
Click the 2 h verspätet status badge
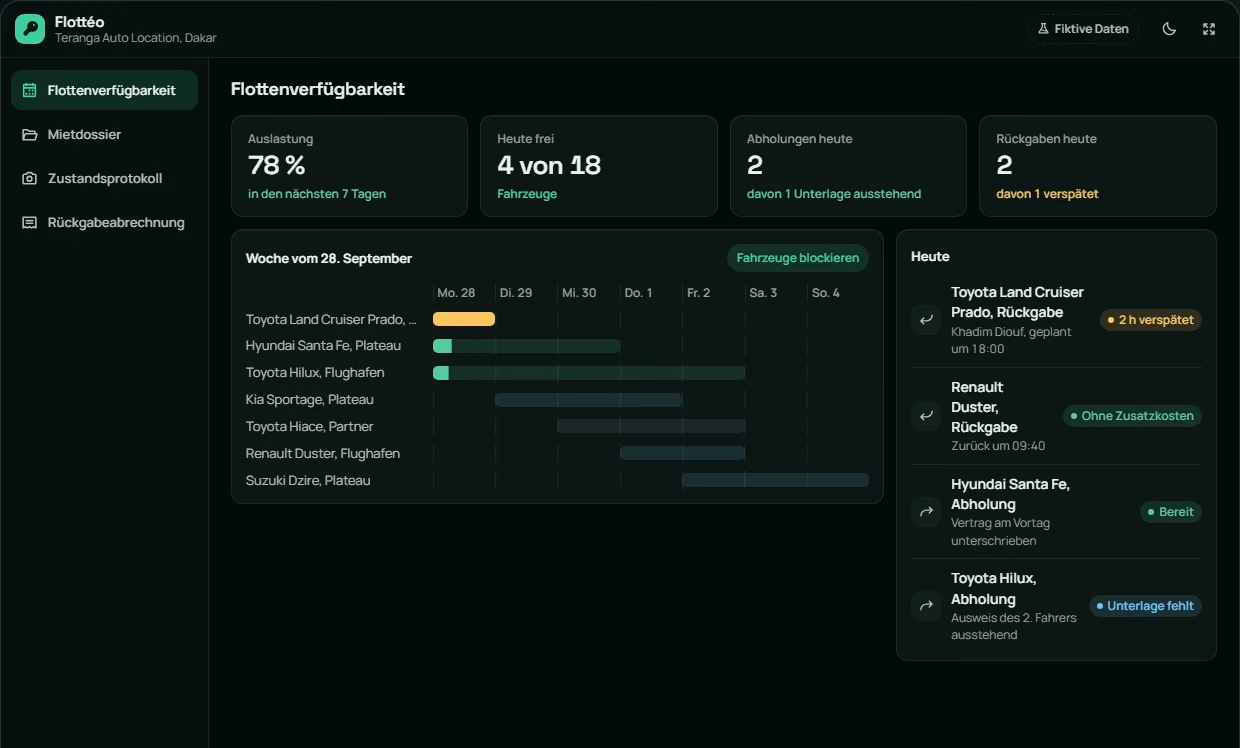pyautogui.click(x=1151, y=320)
